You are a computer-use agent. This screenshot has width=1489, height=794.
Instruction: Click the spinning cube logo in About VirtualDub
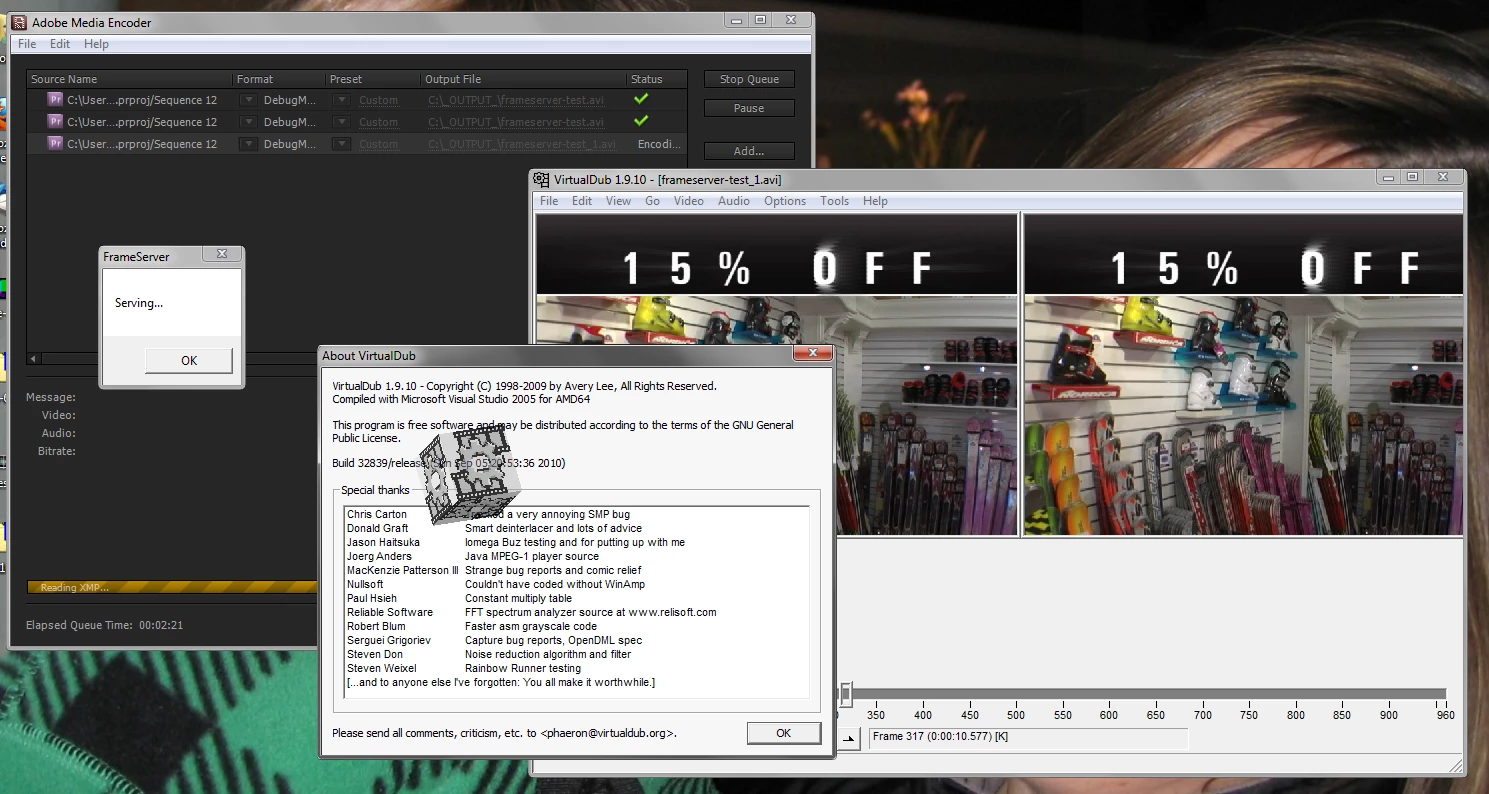pyautogui.click(x=470, y=477)
